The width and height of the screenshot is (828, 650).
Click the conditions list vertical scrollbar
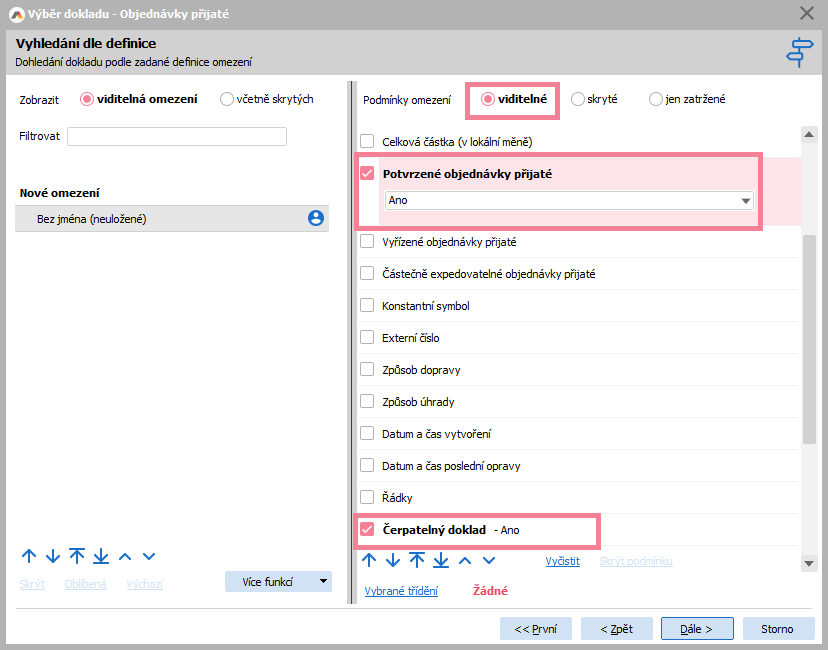(809, 340)
